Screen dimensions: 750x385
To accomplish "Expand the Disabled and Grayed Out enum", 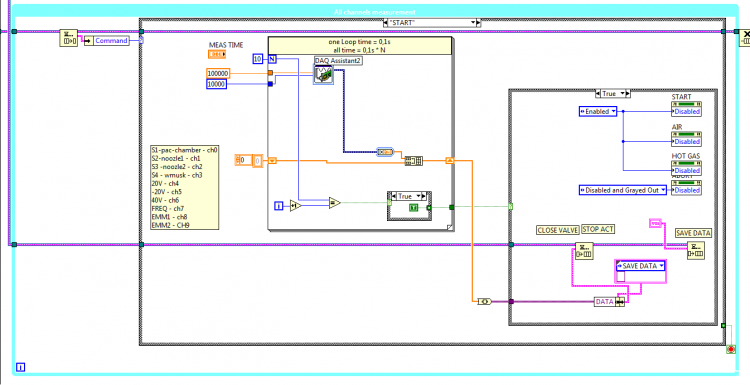I will pos(622,190).
